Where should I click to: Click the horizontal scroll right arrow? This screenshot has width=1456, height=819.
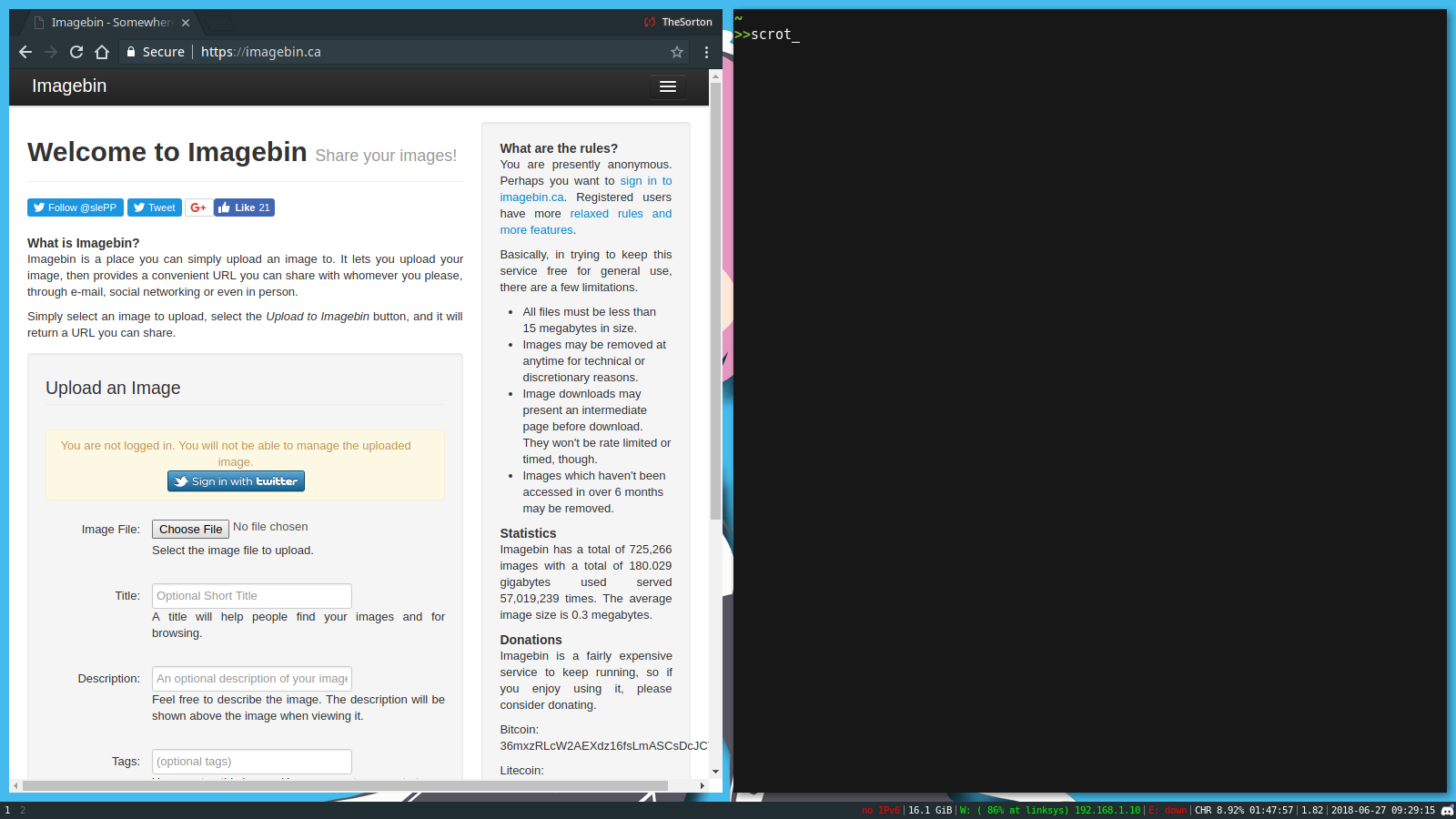click(x=703, y=785)
